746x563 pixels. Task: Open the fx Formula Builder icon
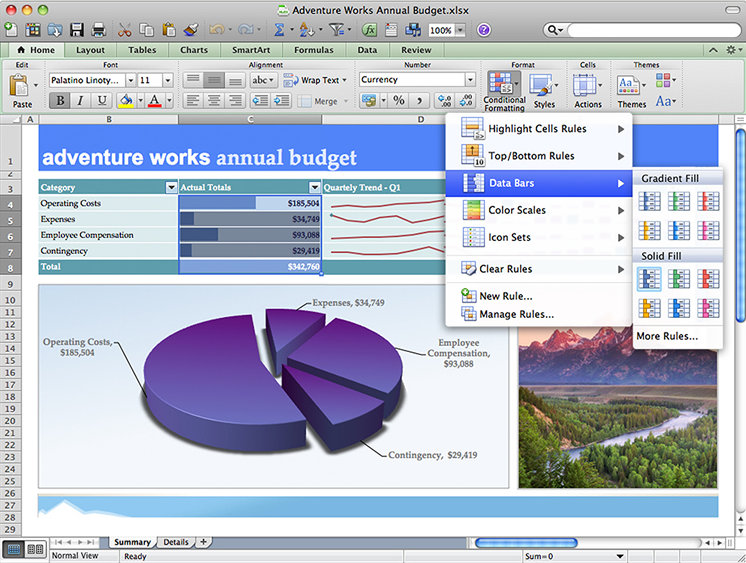[x=369, y=30]
